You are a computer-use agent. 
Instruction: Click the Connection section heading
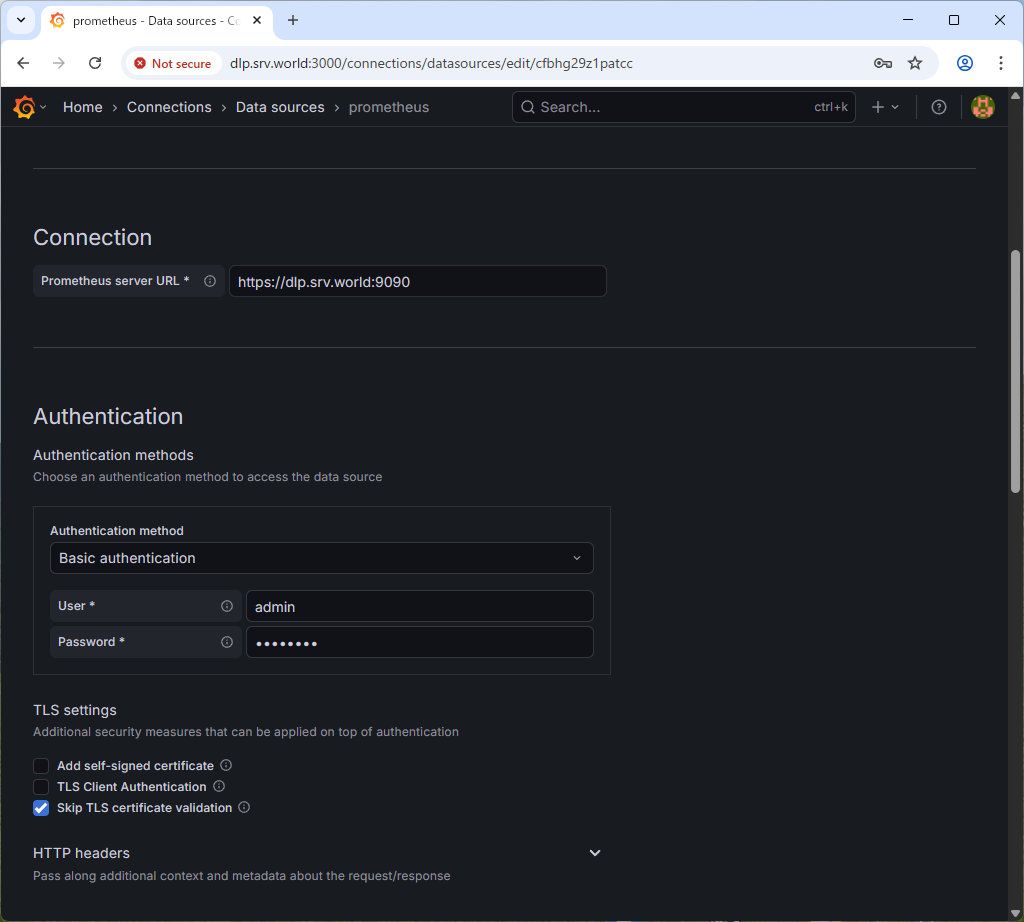pos(93,237)
